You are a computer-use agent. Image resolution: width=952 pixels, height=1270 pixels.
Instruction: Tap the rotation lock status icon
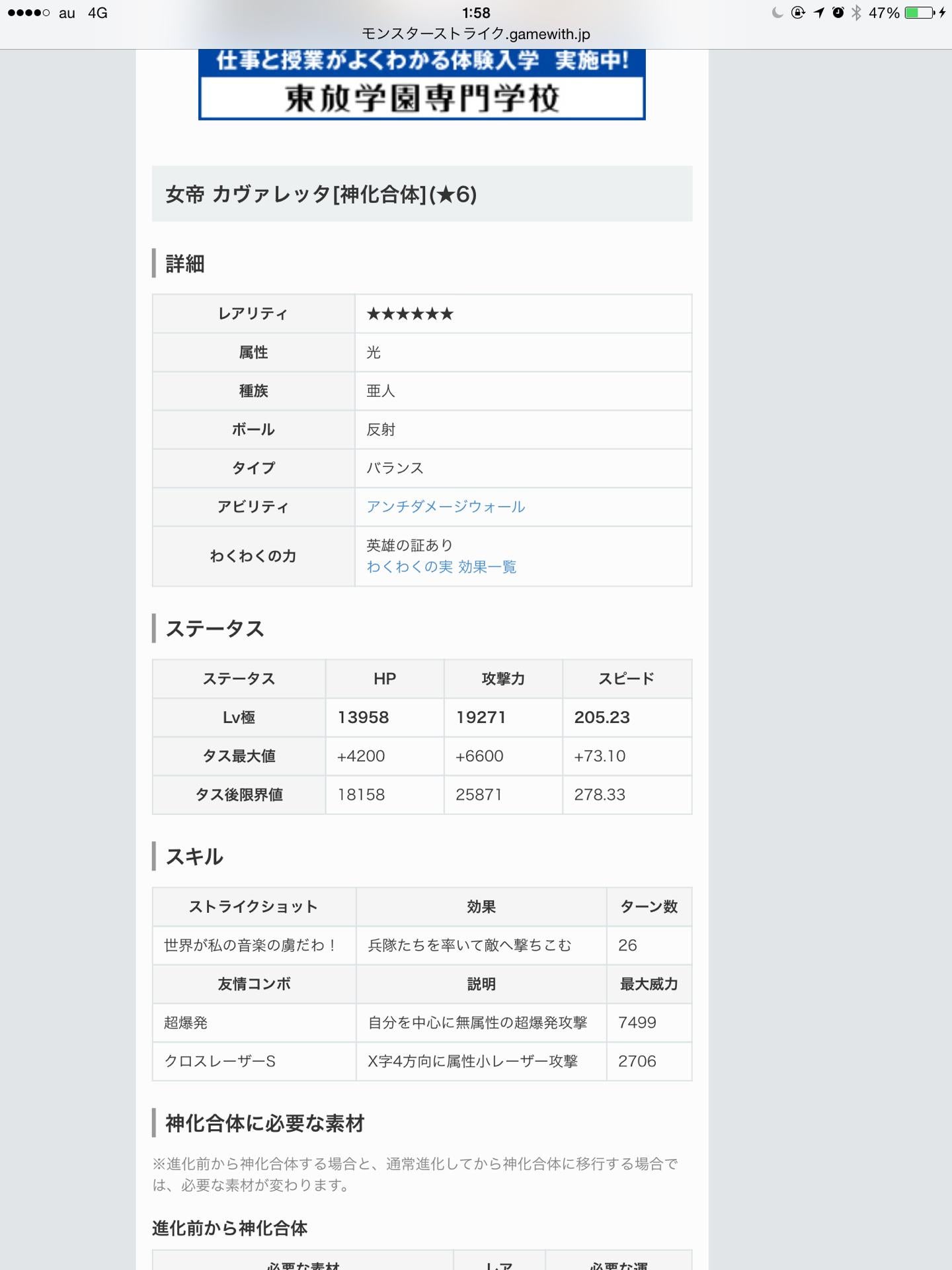[x=798, y=13]
